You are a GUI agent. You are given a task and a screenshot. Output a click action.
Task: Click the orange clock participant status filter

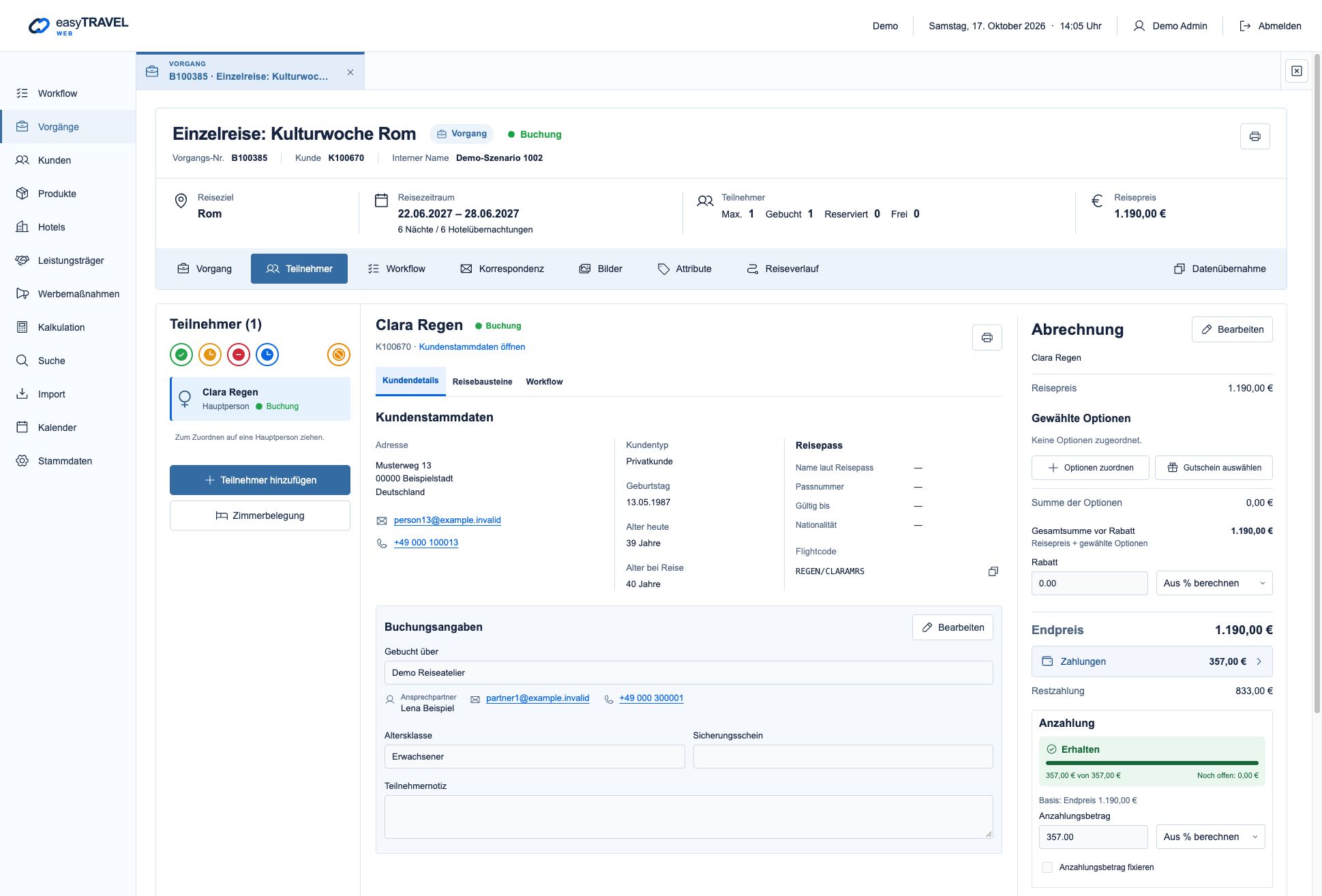(x=210, y=355)
